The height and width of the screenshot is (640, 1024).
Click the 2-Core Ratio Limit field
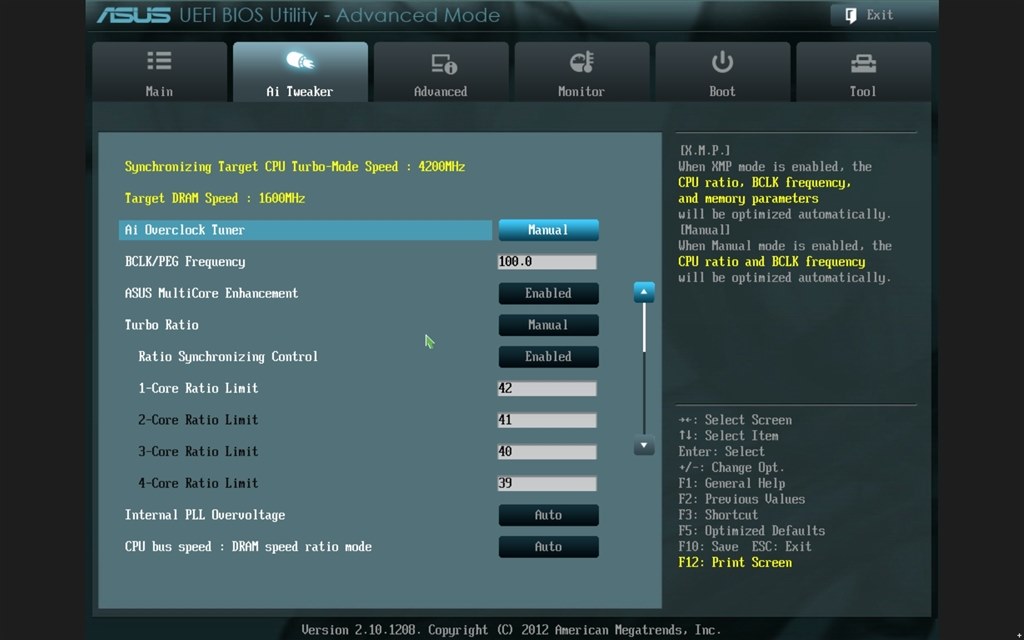[547, 420]
